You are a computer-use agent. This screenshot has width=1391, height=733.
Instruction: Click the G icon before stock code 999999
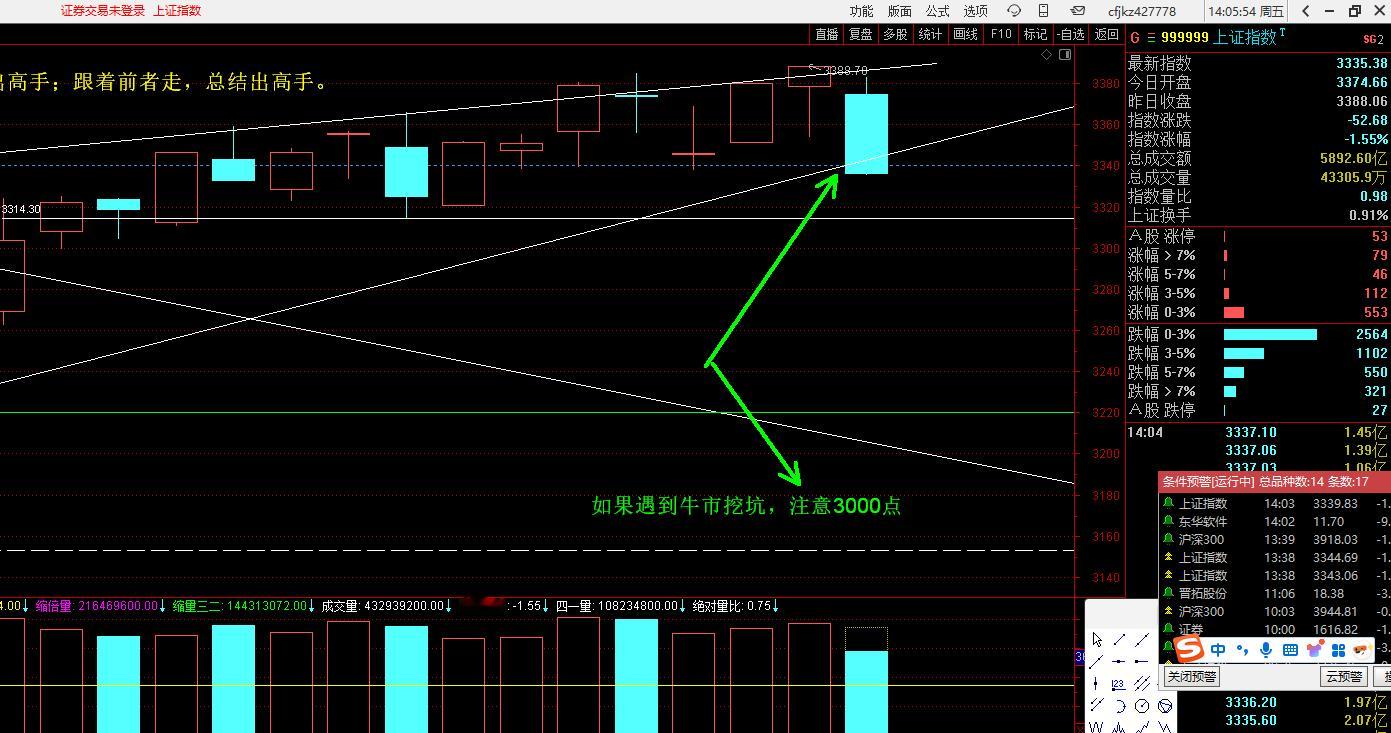(1135, 37)
